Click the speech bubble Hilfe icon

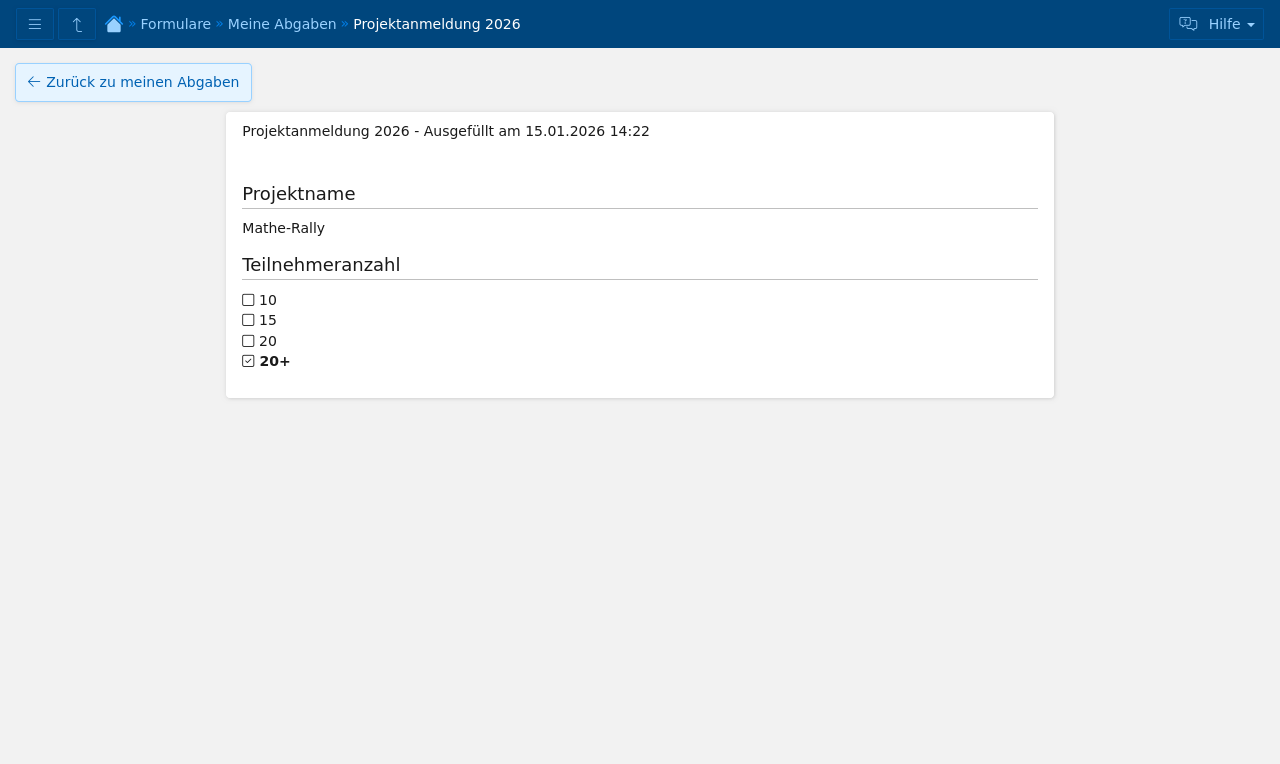pos(1188,24)
